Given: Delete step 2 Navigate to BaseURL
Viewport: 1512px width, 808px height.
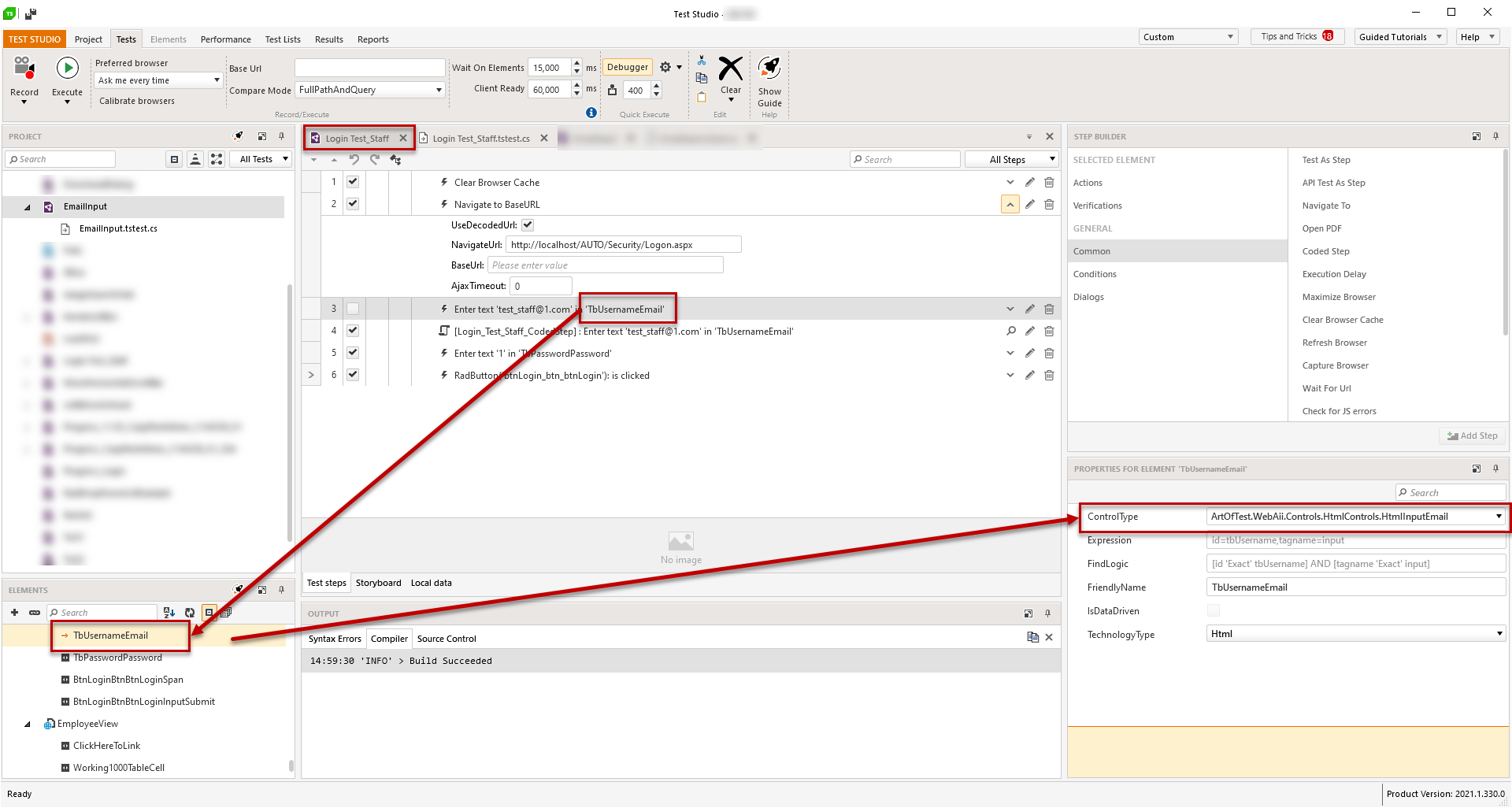Looking at the screenshot, I should click(x=1049, y=204).
